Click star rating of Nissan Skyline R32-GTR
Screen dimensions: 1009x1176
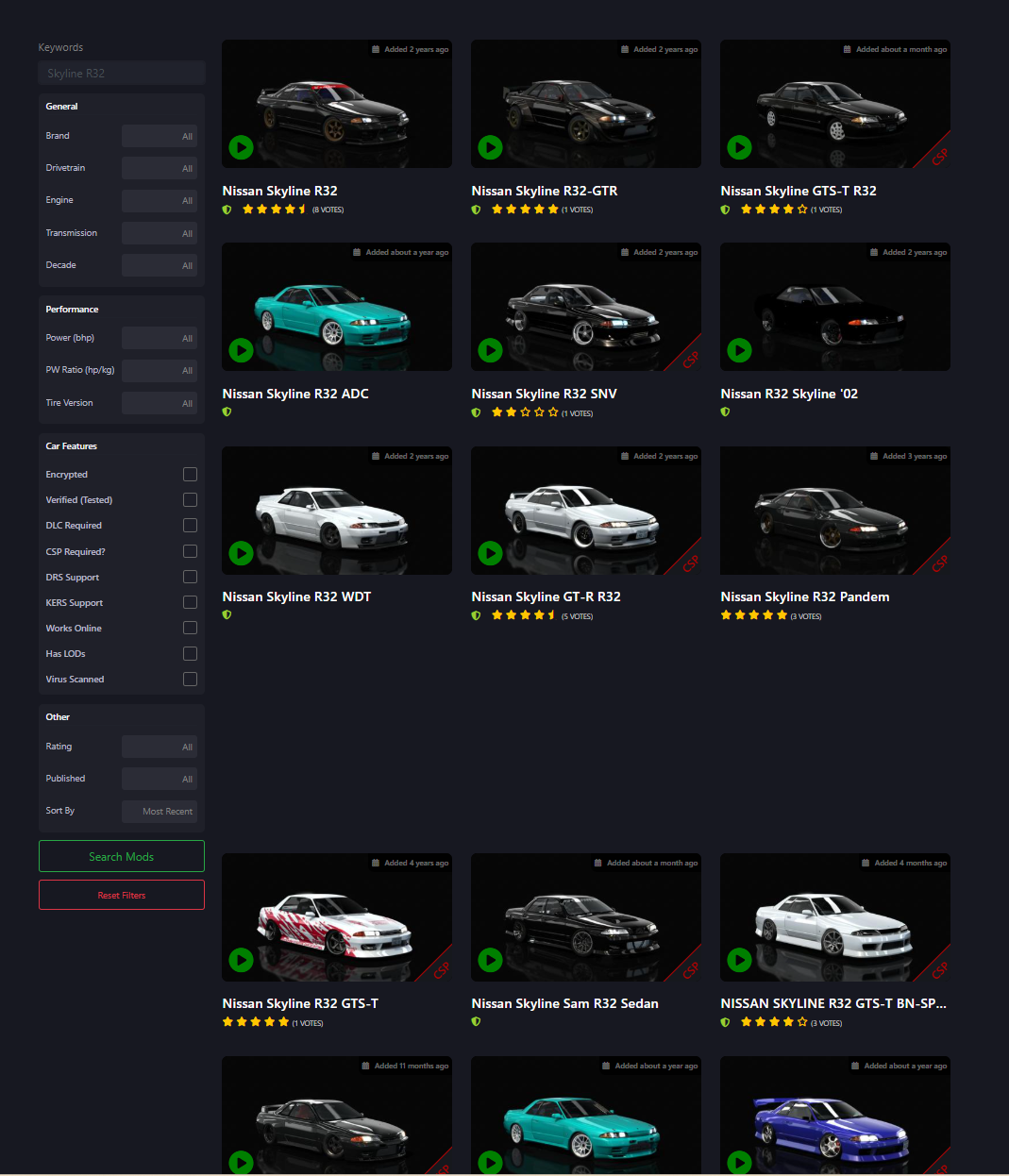point(525,210)
